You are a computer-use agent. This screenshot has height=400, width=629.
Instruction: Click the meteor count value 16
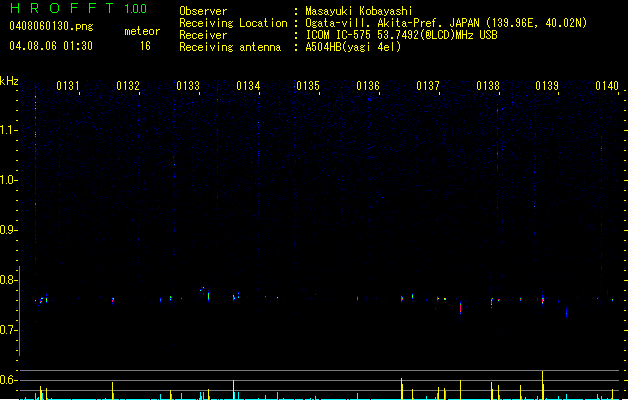coord(145,46)
